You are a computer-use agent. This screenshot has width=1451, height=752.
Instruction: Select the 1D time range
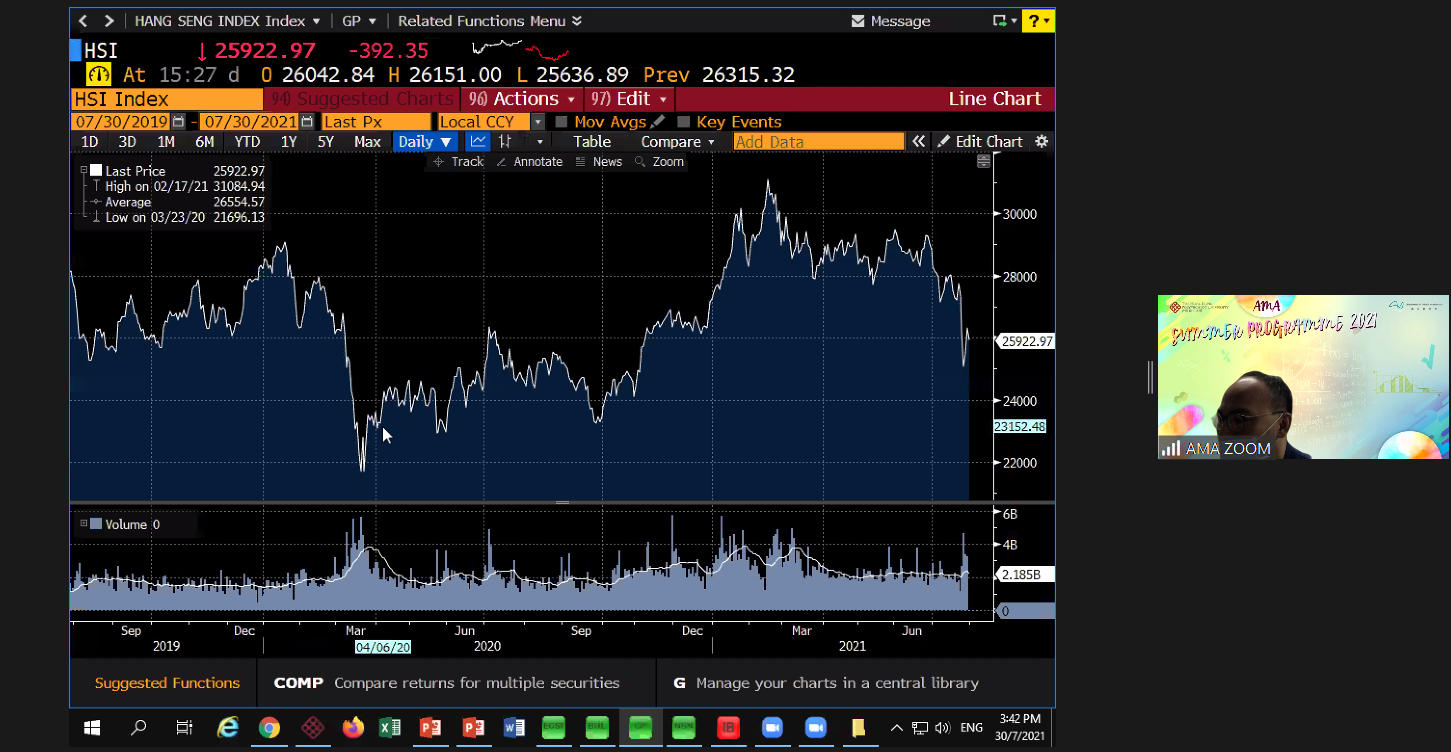[x=89, y=142]
